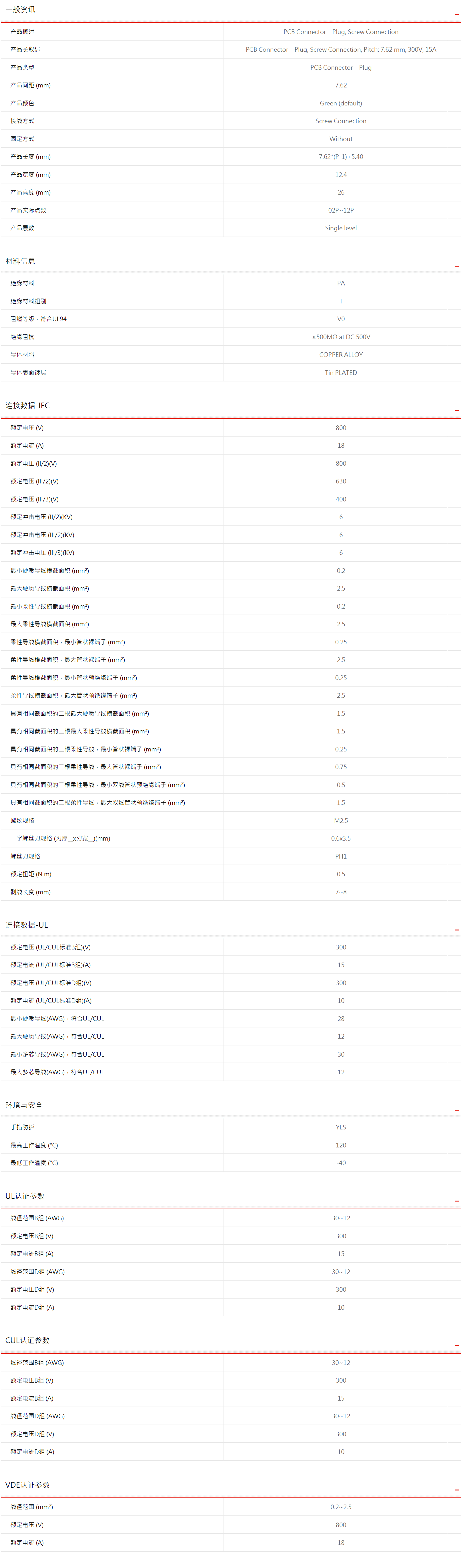Click the 最低工作温度 value -40
The width and height of the screenshot is (461, 1568).
[340, 1163]
